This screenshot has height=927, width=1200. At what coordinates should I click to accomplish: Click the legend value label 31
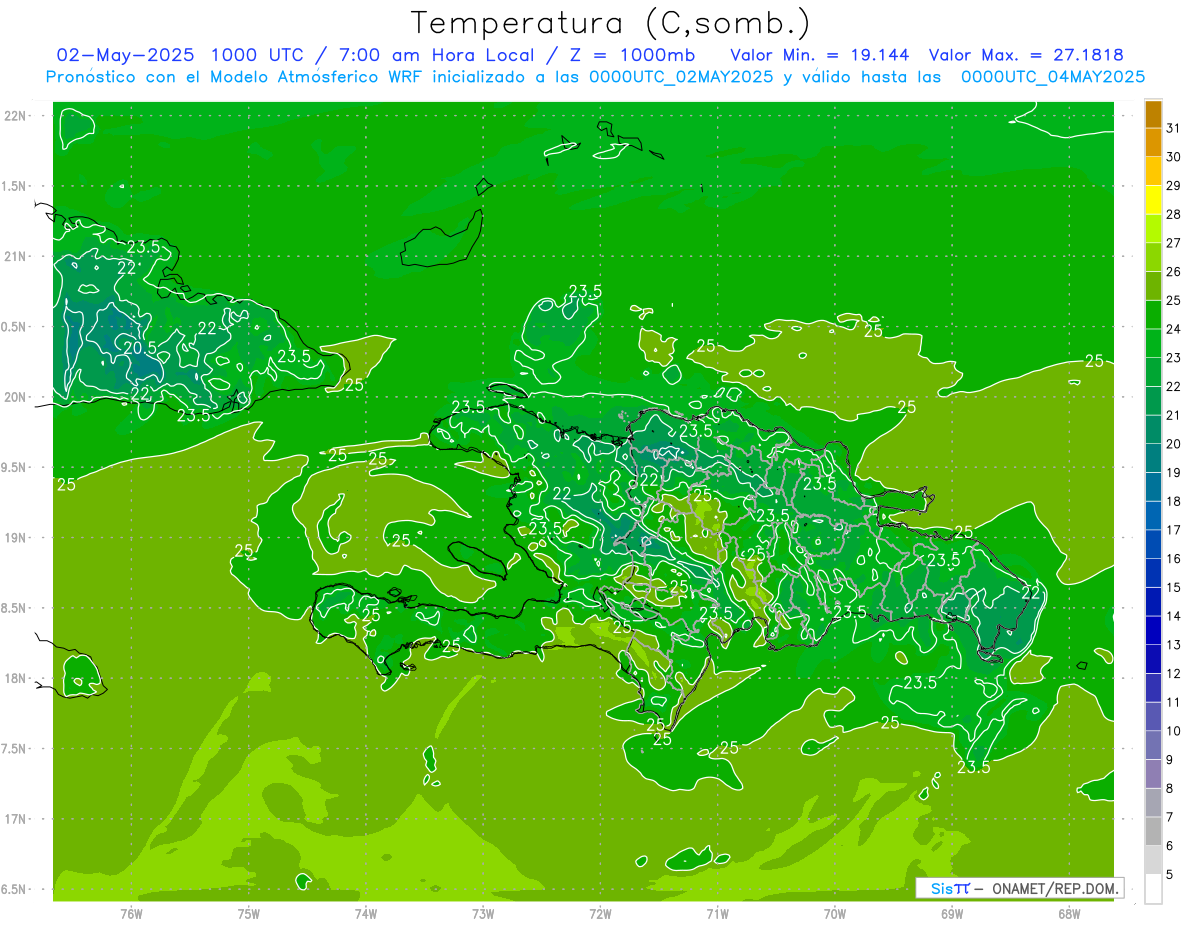pos(1174,128)
